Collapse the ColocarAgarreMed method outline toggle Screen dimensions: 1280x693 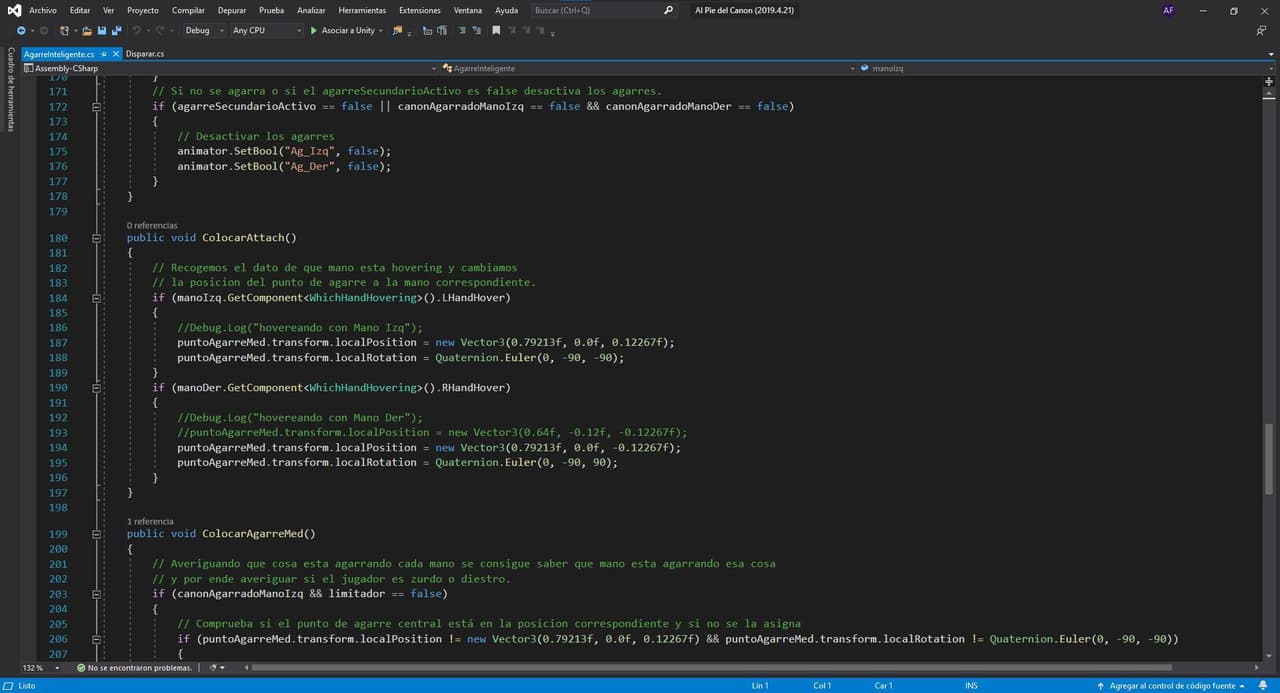click(x=97, y=534)
